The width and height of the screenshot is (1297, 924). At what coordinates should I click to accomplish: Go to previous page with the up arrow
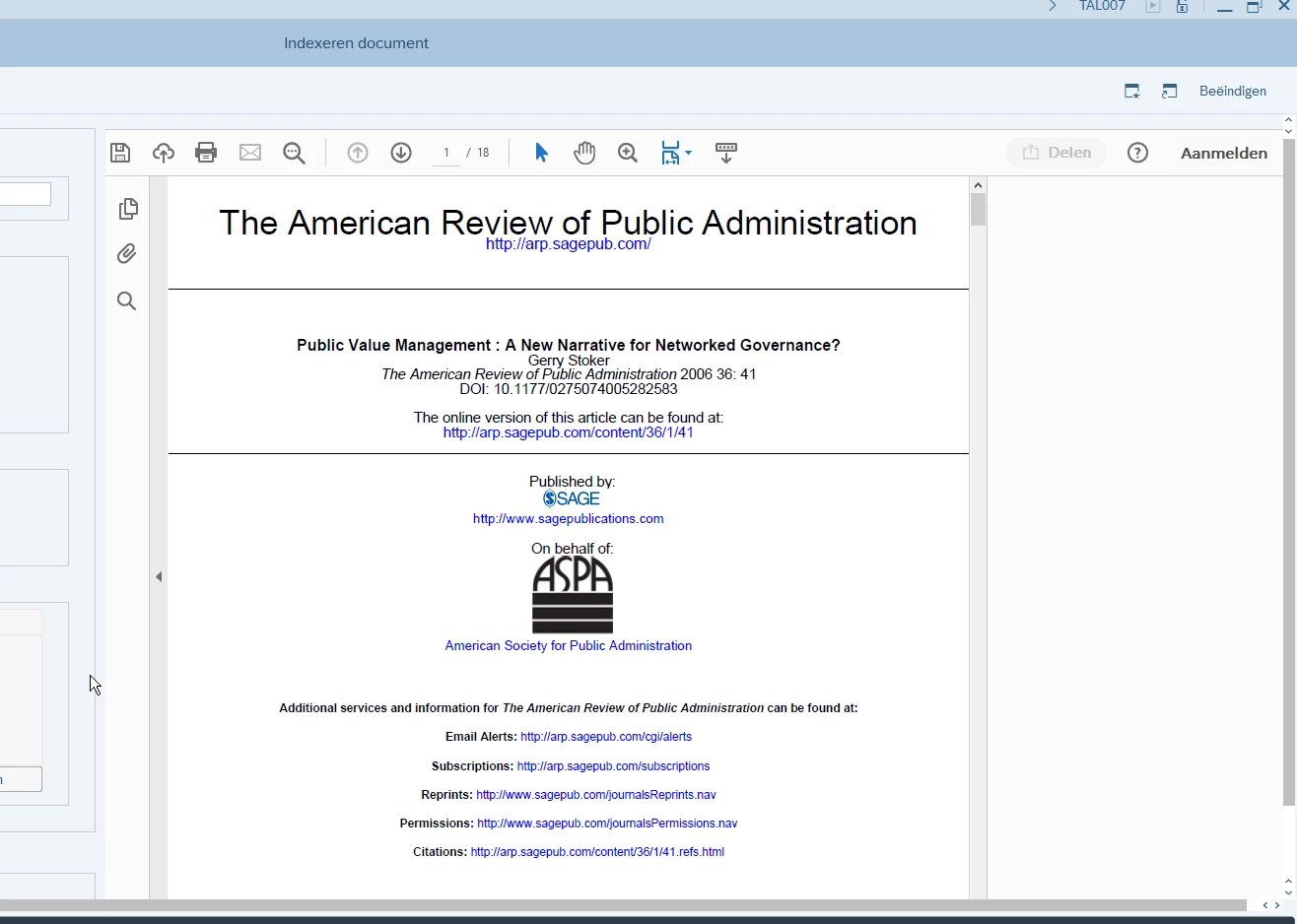point(358,153)
